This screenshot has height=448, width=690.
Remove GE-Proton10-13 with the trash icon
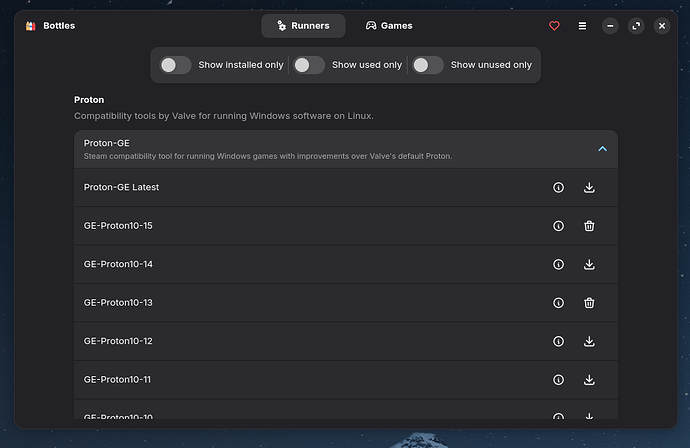click(589, 303)
